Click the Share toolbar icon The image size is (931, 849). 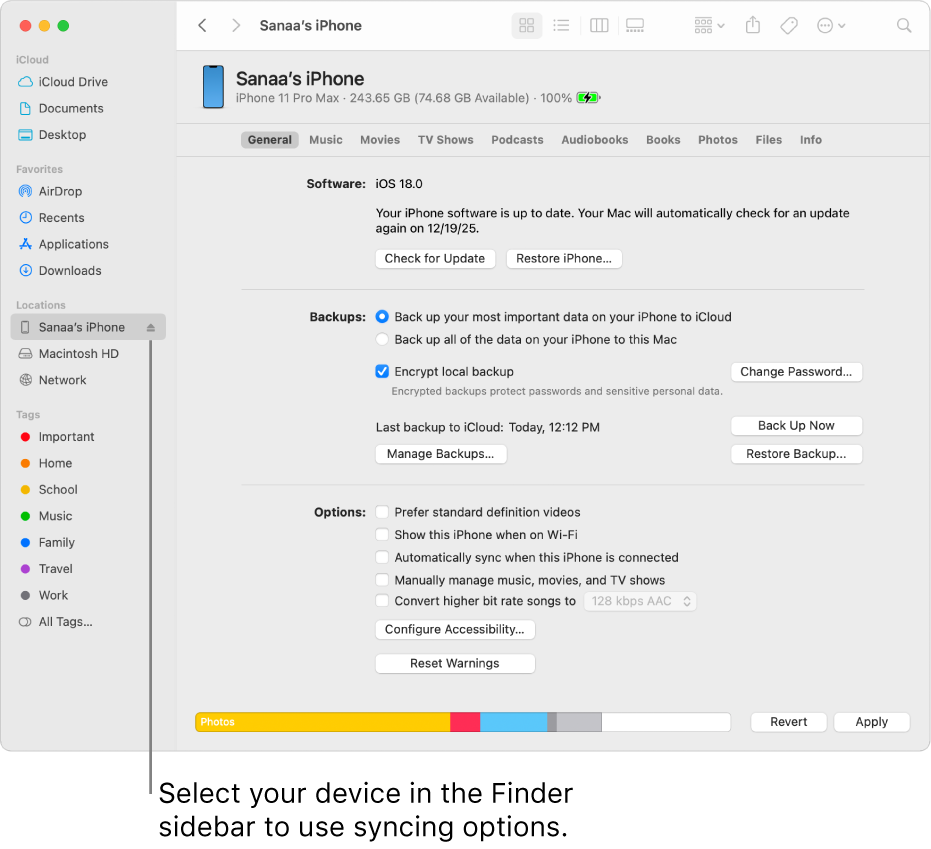(753, 26)
